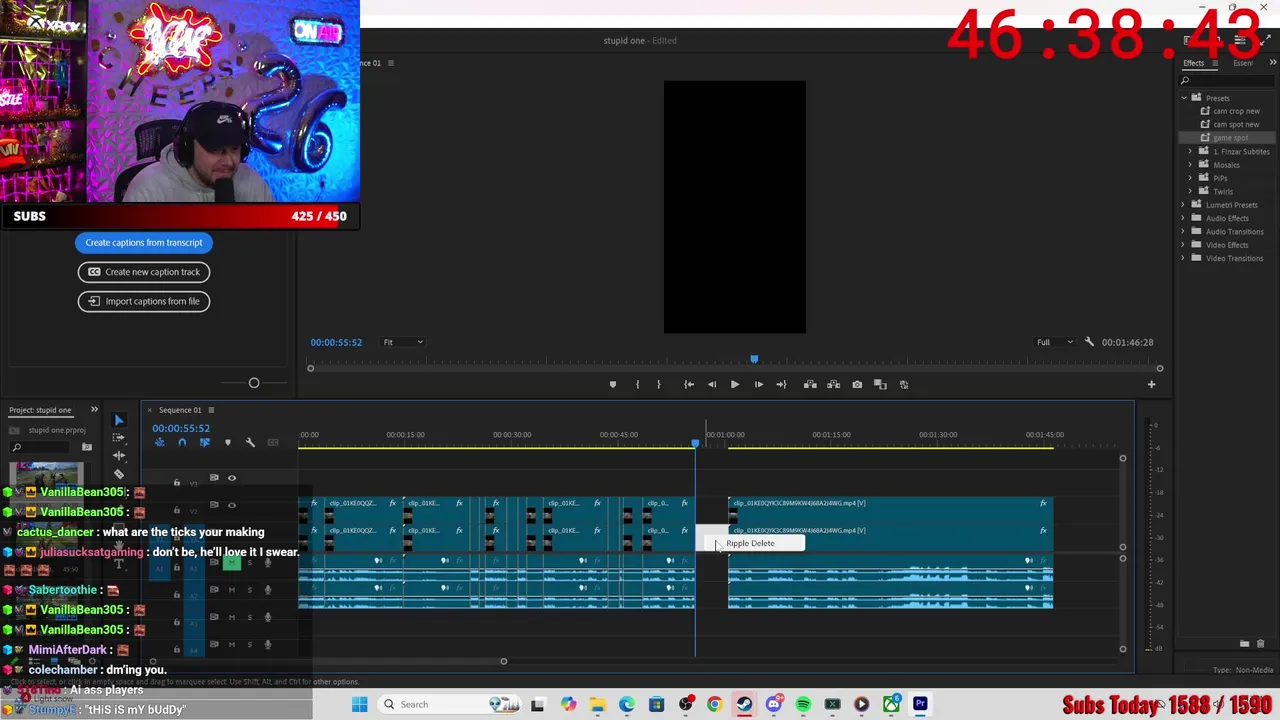1280x720 pixels.
Task: Click Create new caption track
Action: point(144,272)
